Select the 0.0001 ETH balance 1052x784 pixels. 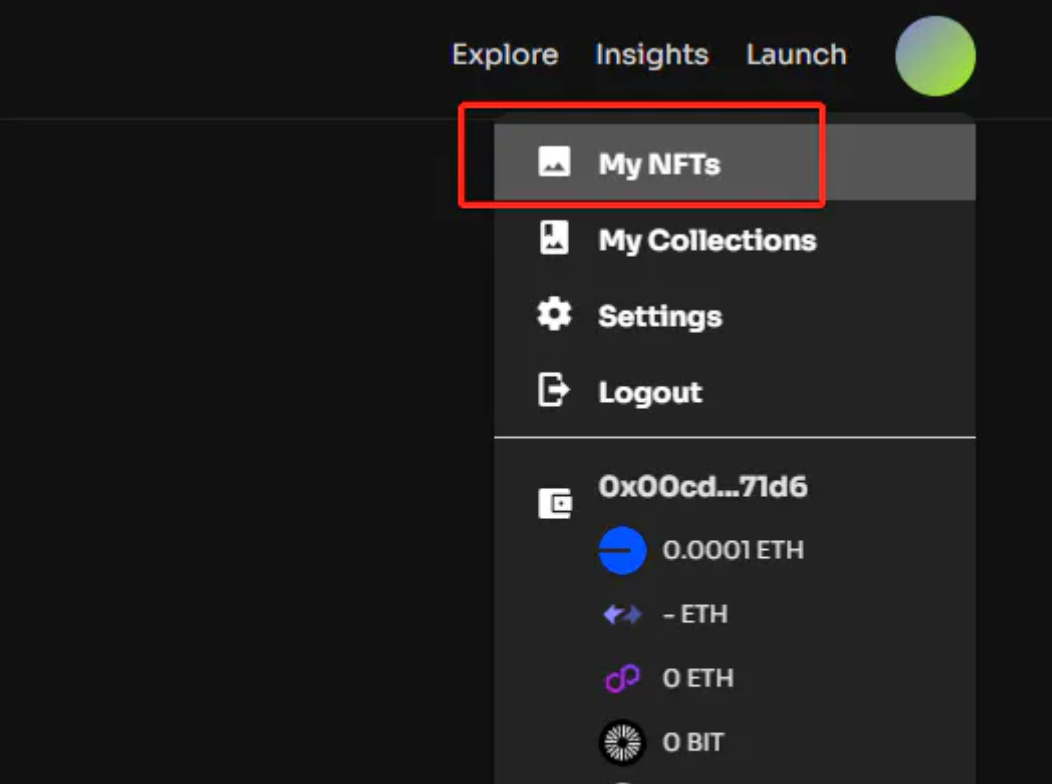(733, 551)
